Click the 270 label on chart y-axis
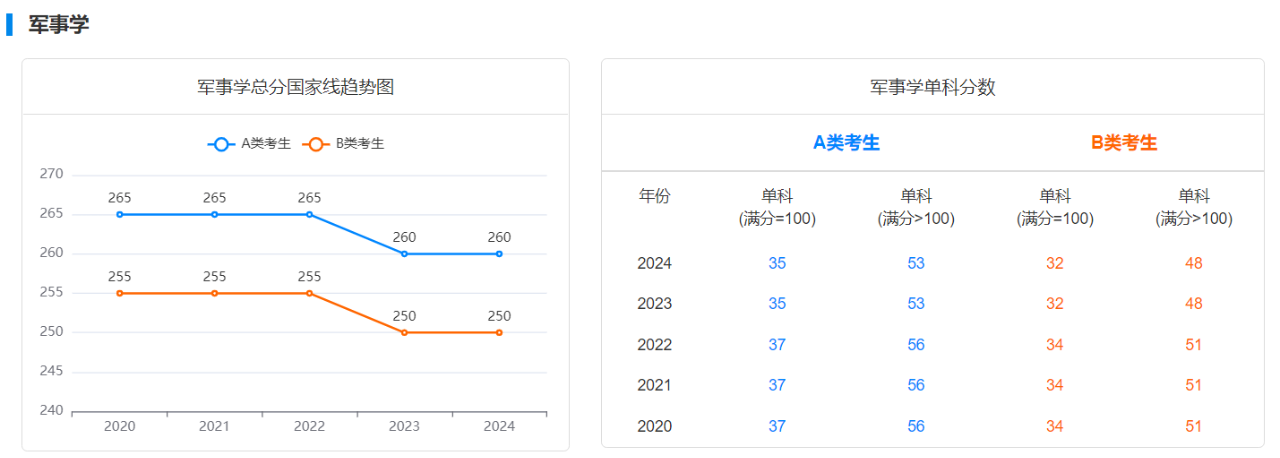 [51, 174]
